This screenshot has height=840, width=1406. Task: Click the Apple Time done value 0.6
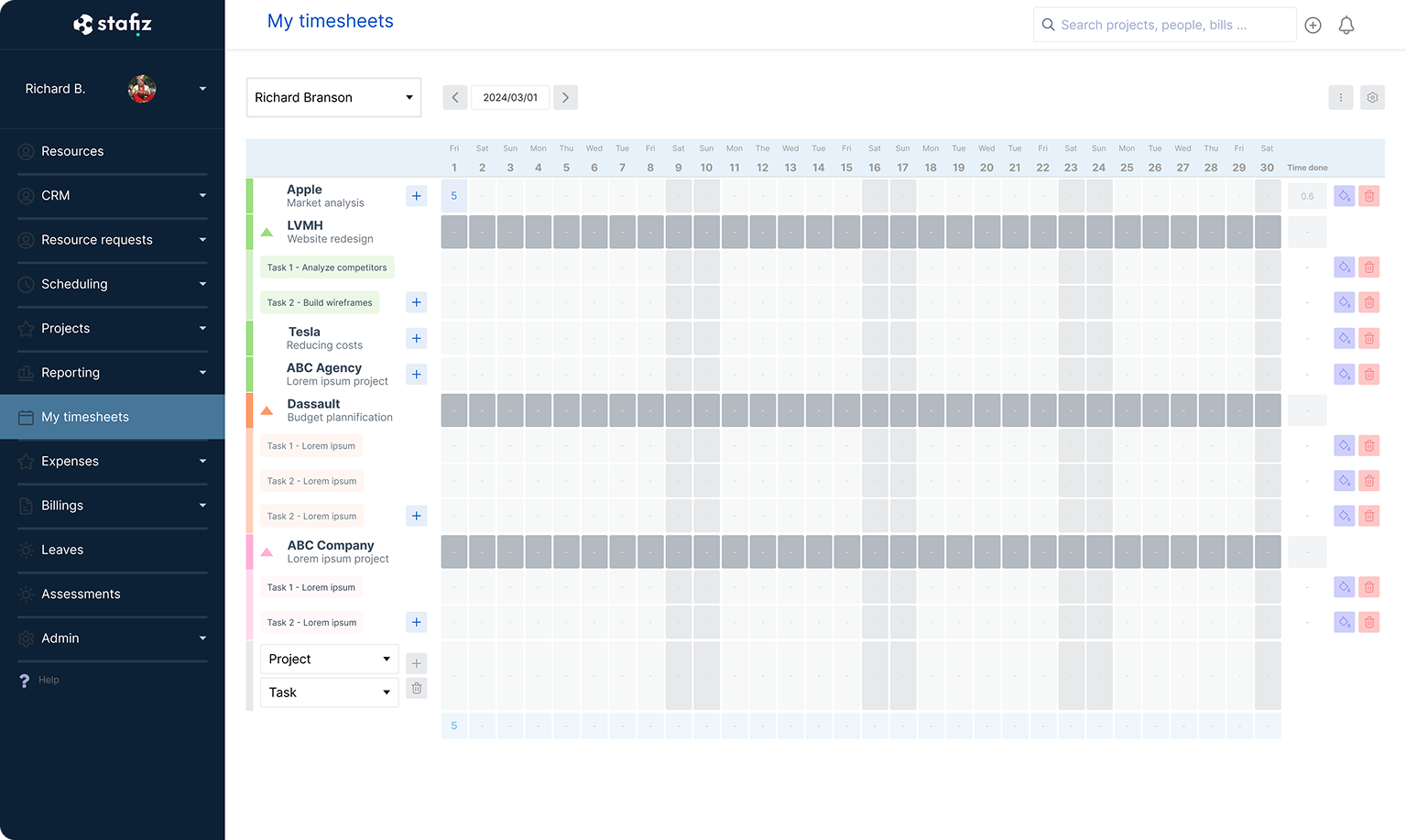pos(1307,196)
